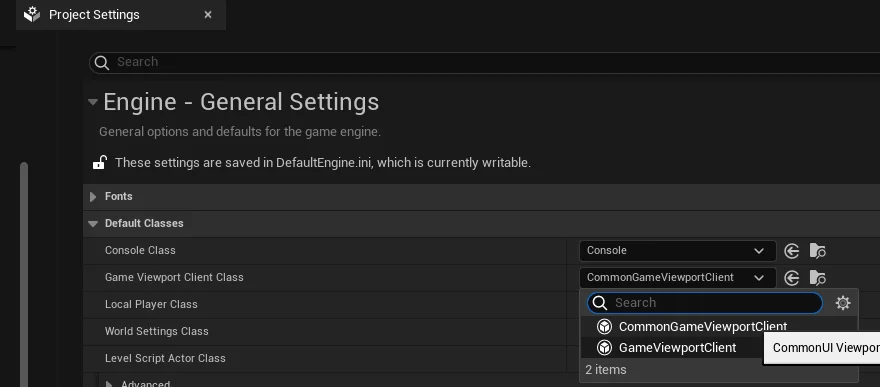Browse to Console class in Content Browser
This screenshot has height=387, width=880.
pos(818,251)
